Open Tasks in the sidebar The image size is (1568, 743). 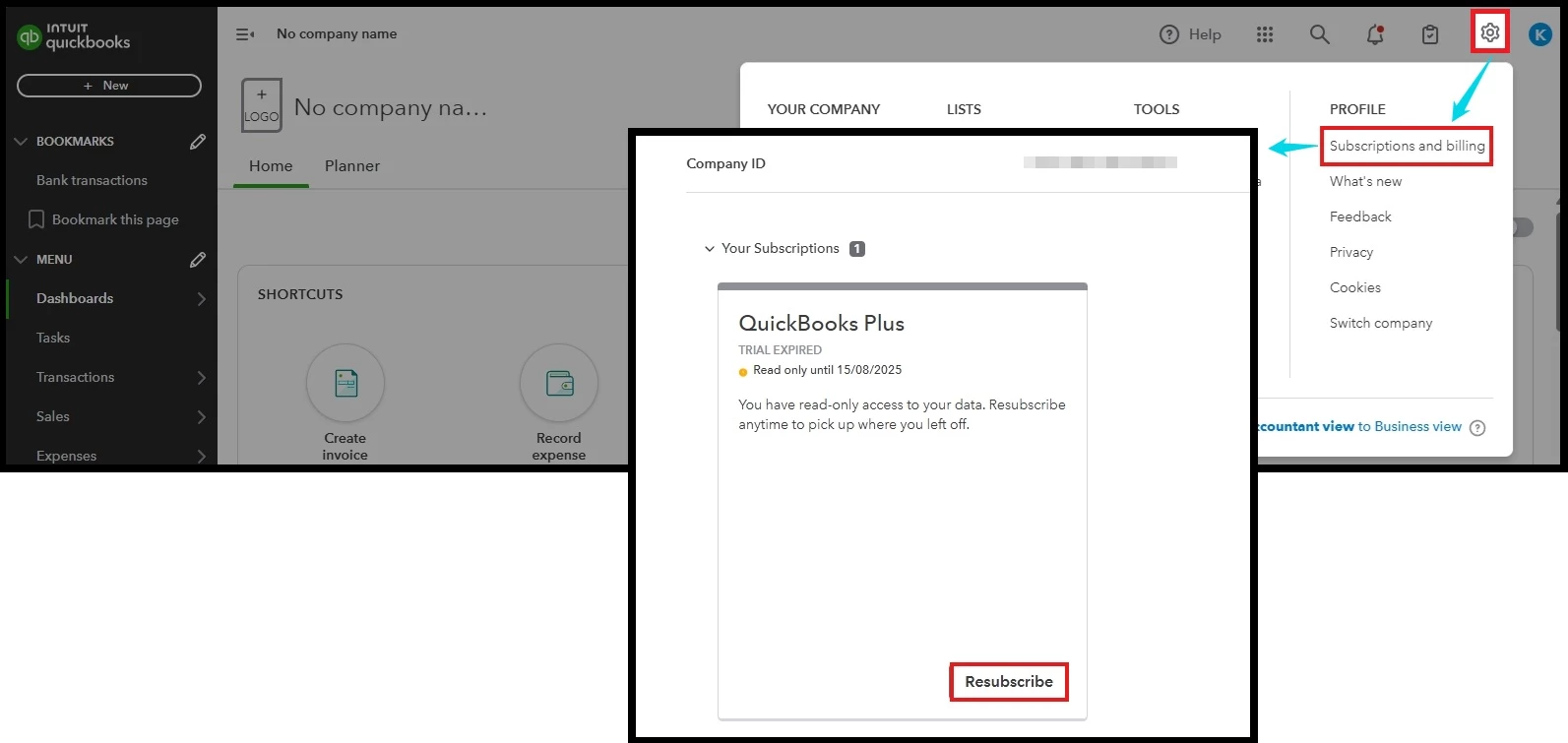[x=53, y=338]
